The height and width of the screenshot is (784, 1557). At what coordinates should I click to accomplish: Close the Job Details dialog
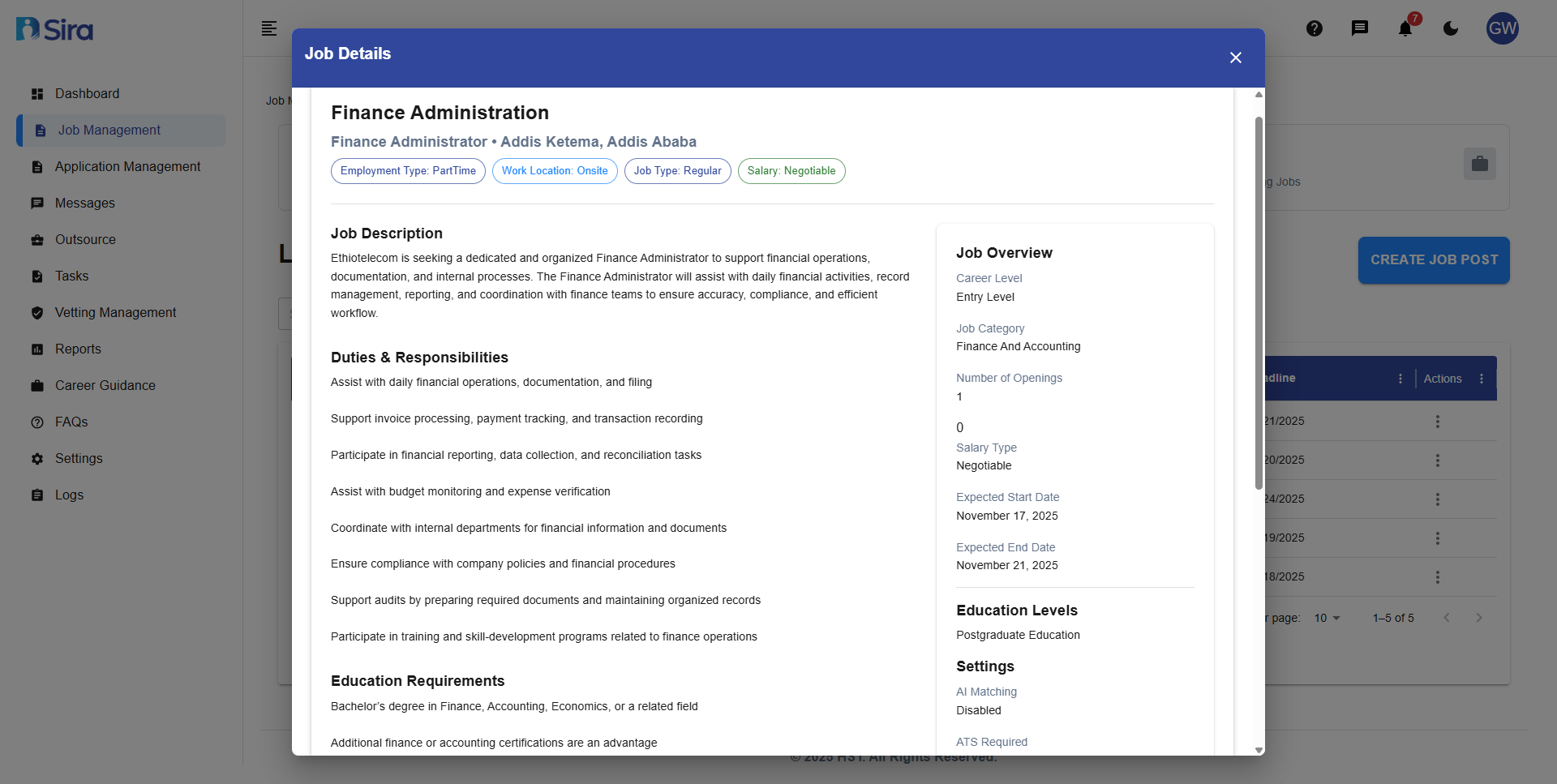[1235, 58]
